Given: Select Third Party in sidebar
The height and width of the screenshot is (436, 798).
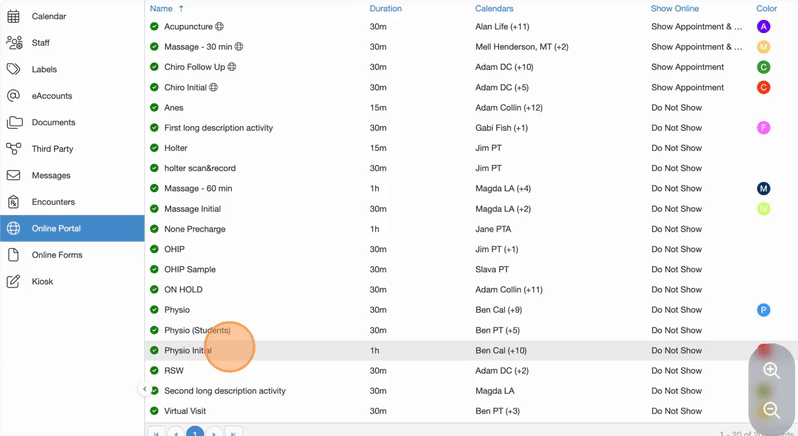Looking at the screenshot, I should 52,149.
